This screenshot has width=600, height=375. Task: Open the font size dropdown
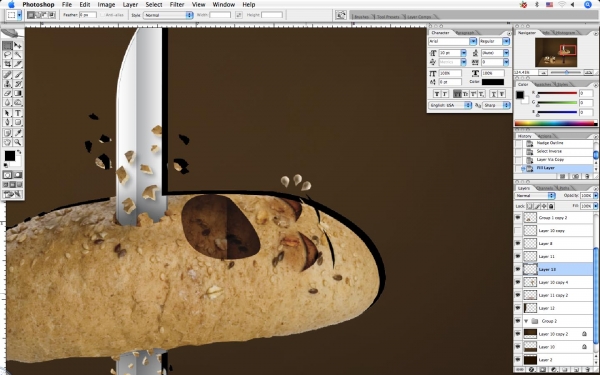(x=463, y=53)
